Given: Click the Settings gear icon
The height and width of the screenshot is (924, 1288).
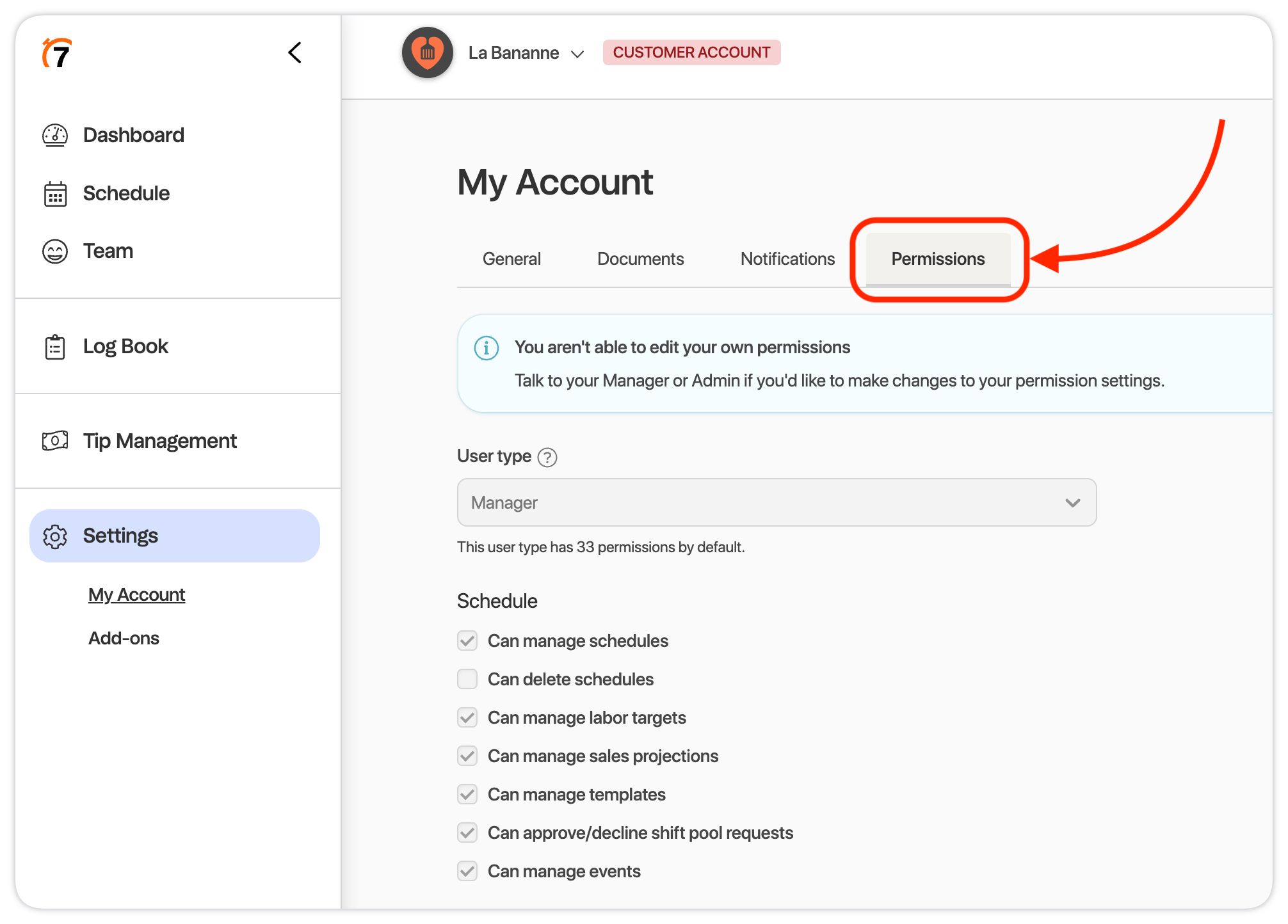Looking at the screenshot, I should [x=55, y=536].
